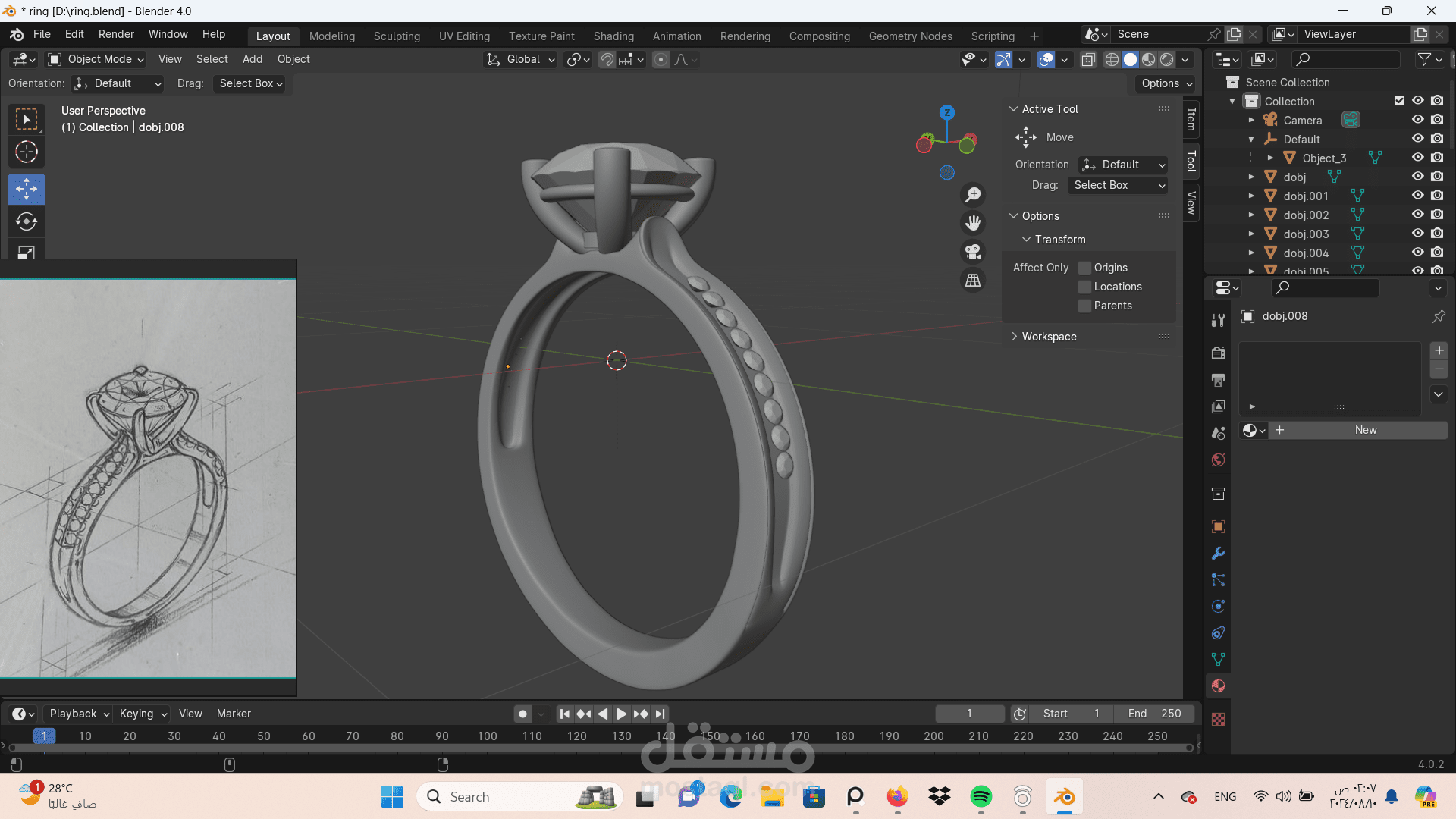Enable the Origins checkbox
The width and height of the screenshot is (1456, 819).
click(x=1085, y=268)
